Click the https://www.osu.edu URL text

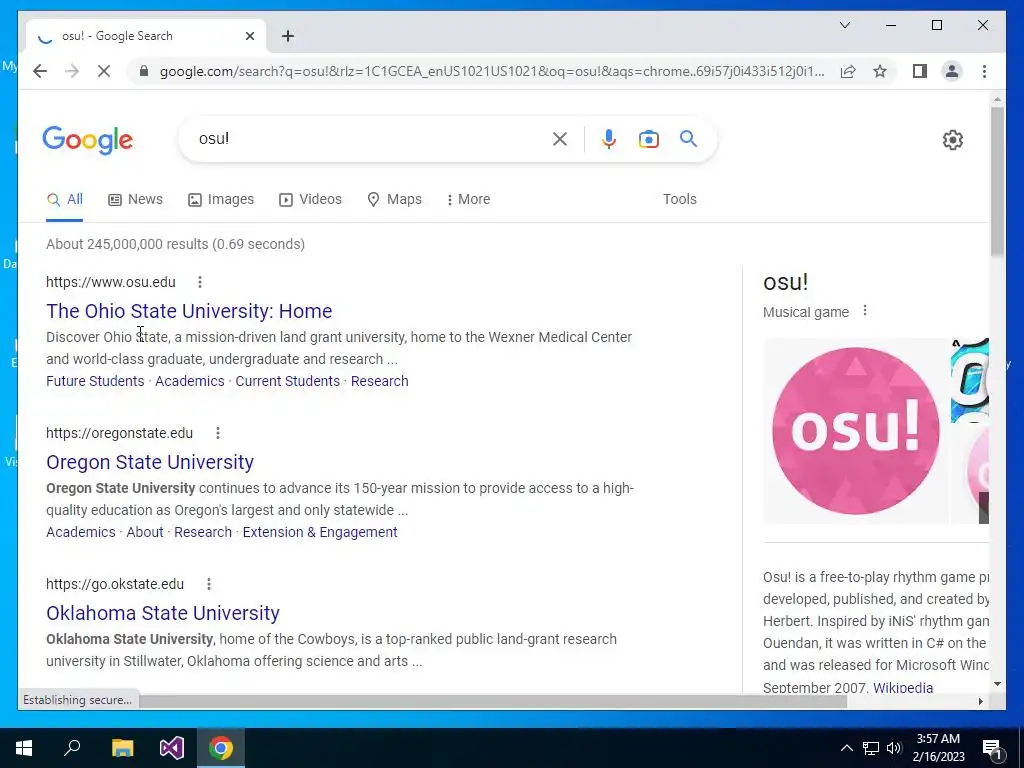(110, 282)
